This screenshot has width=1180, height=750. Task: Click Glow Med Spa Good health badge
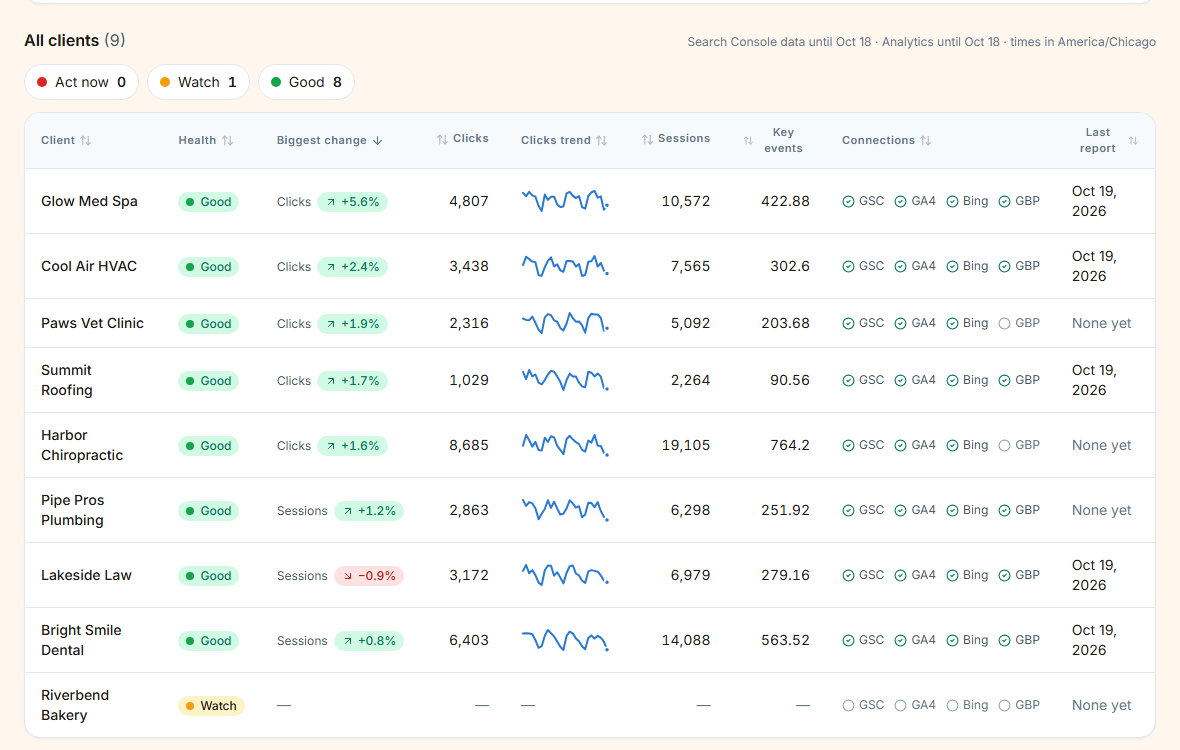pos(208,202)
